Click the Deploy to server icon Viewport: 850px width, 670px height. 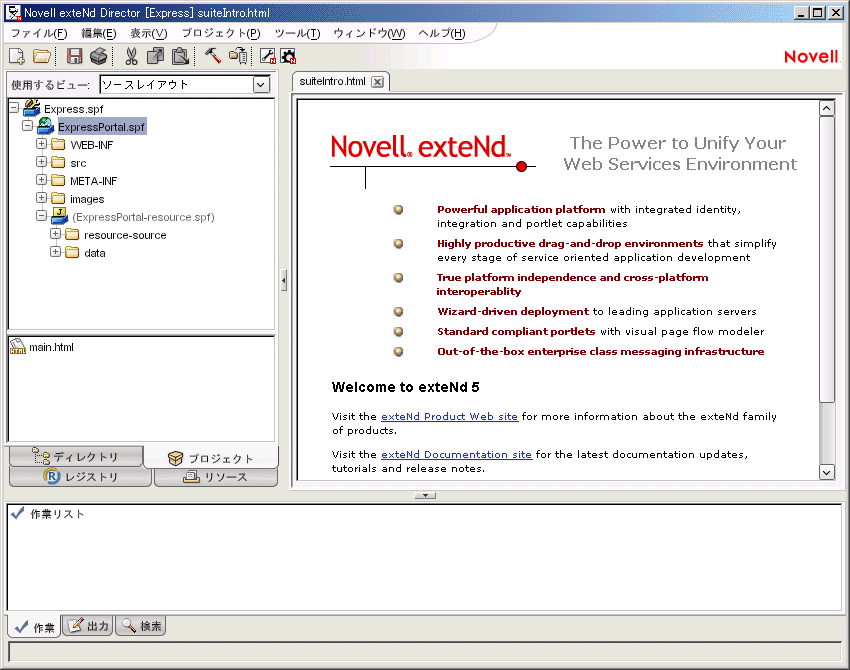[238, 56]
